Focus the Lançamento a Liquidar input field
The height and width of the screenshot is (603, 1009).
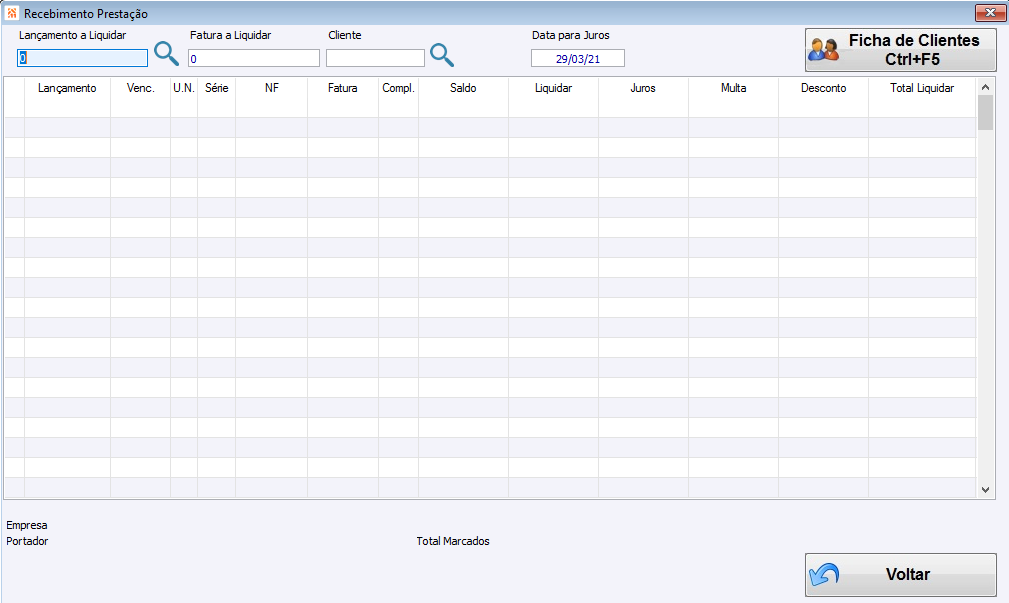(82, 59)
